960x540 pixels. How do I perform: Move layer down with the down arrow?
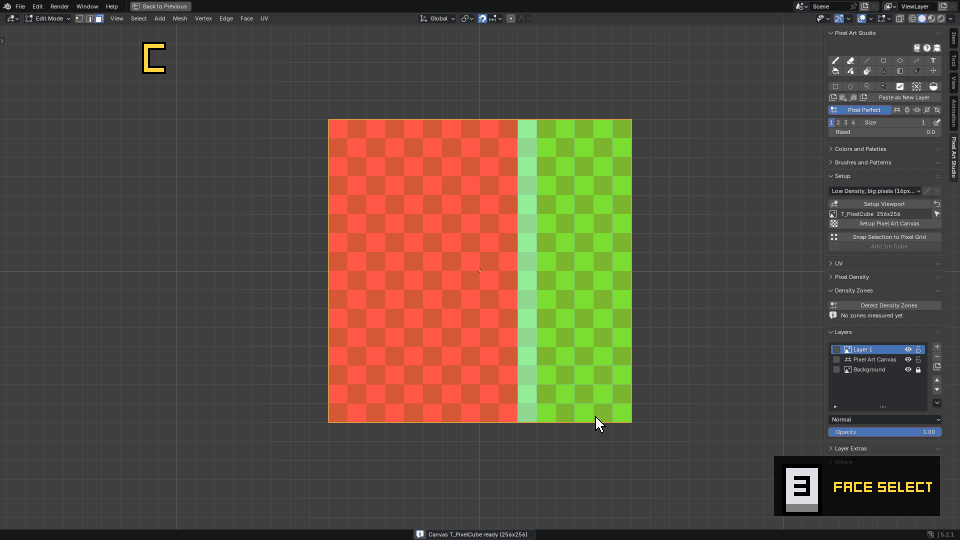coord(937,389)
